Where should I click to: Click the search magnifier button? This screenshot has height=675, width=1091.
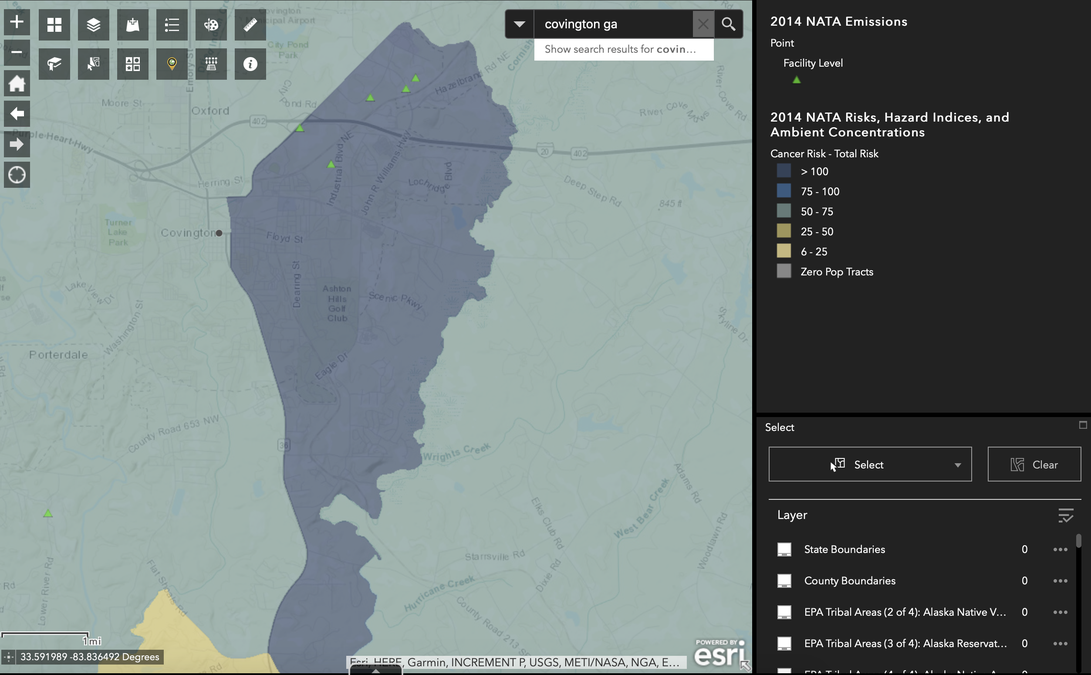click(728, 24)
